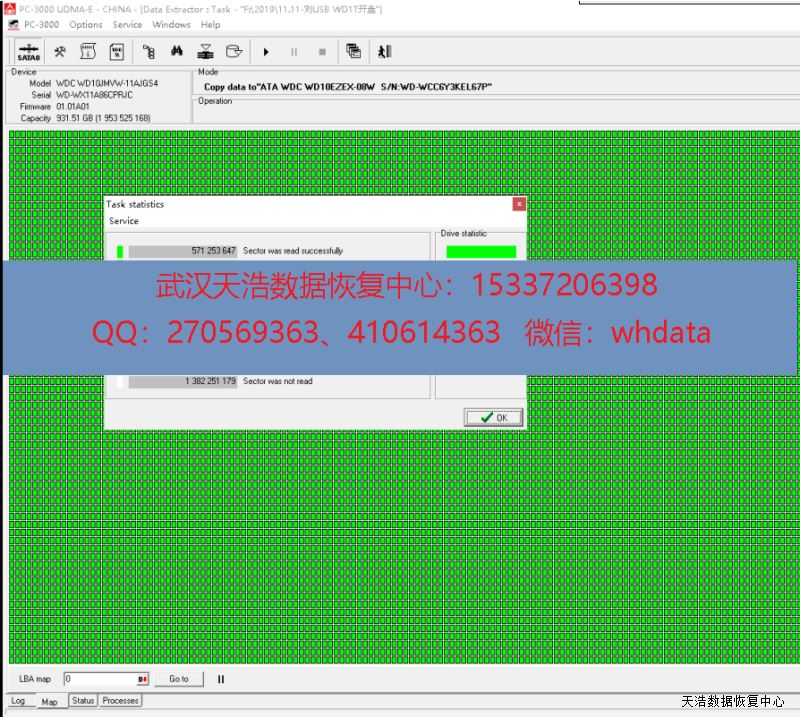This screenshot has height=717, width=800.
Task: Switch to the Status tab
Action: point(83,701)
